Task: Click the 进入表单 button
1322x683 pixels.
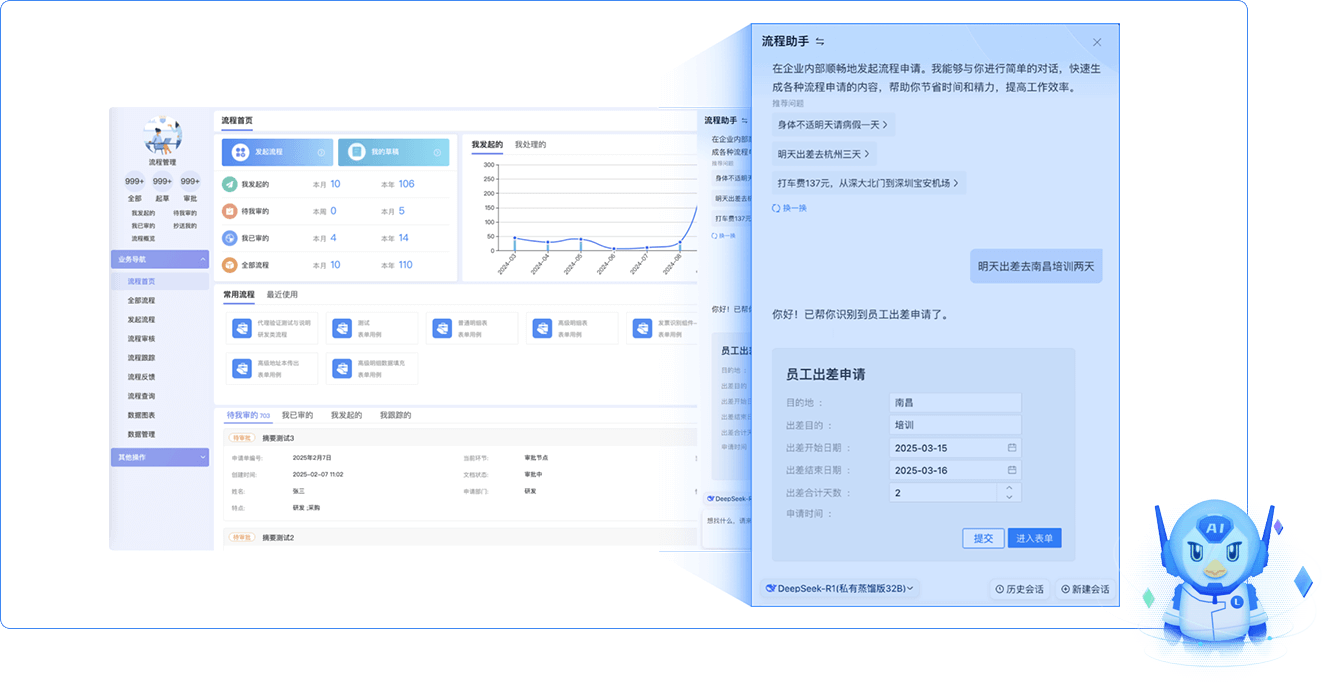Action: (x=1034, y=538)
